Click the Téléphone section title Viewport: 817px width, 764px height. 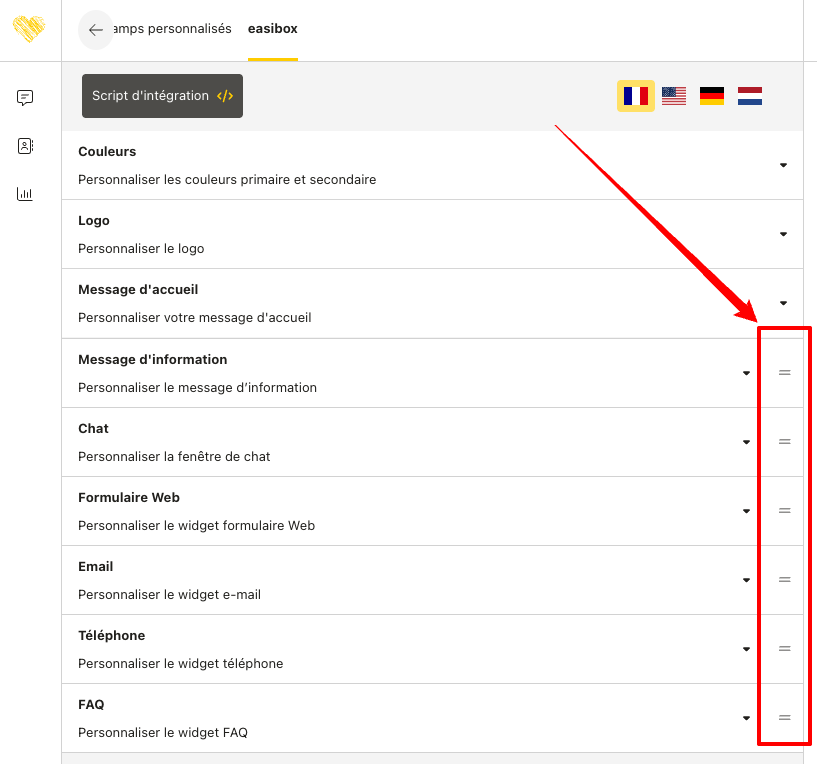(x=111, y=636)
